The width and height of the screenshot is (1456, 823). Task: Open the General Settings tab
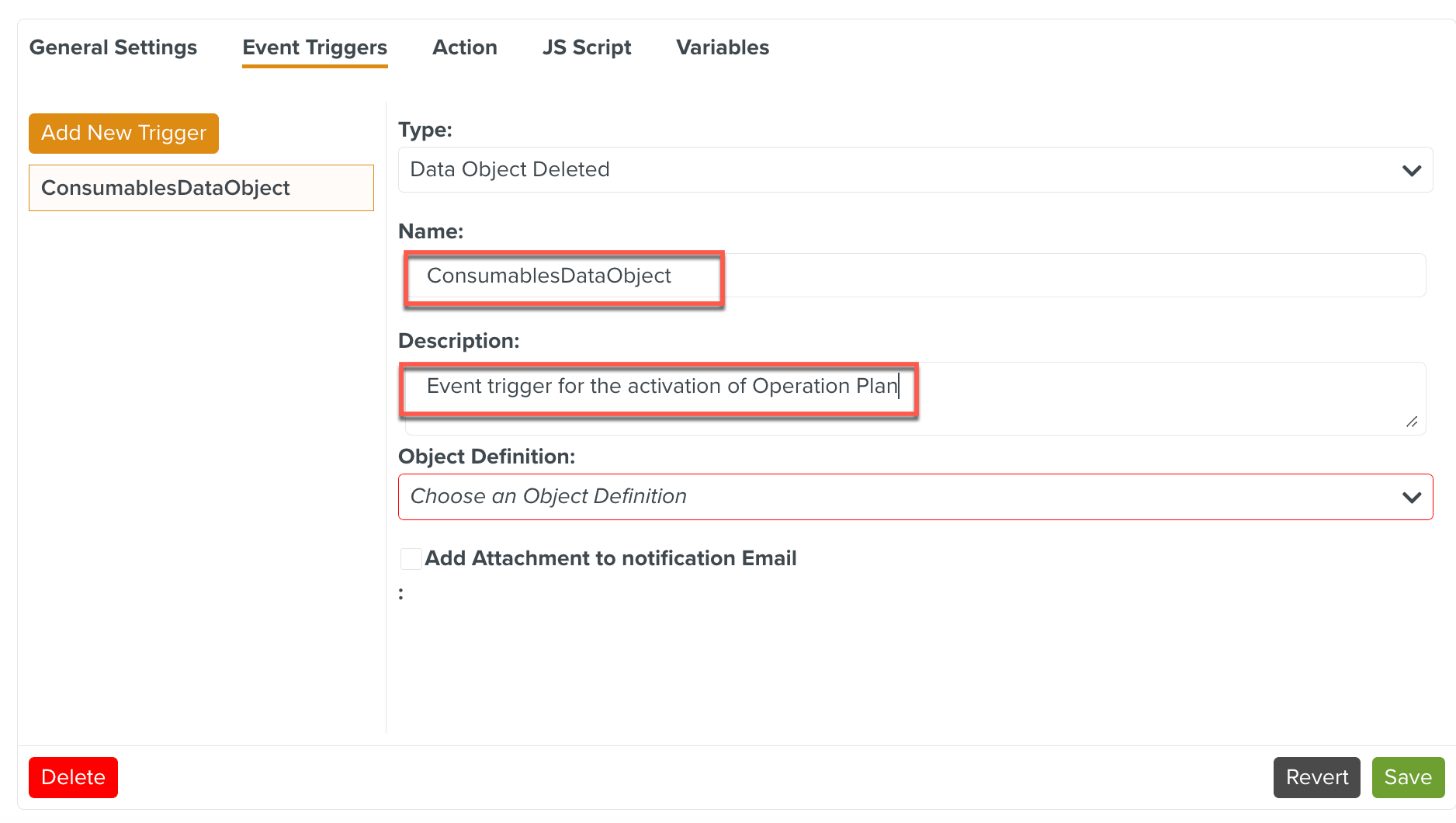tap(113, 47)
